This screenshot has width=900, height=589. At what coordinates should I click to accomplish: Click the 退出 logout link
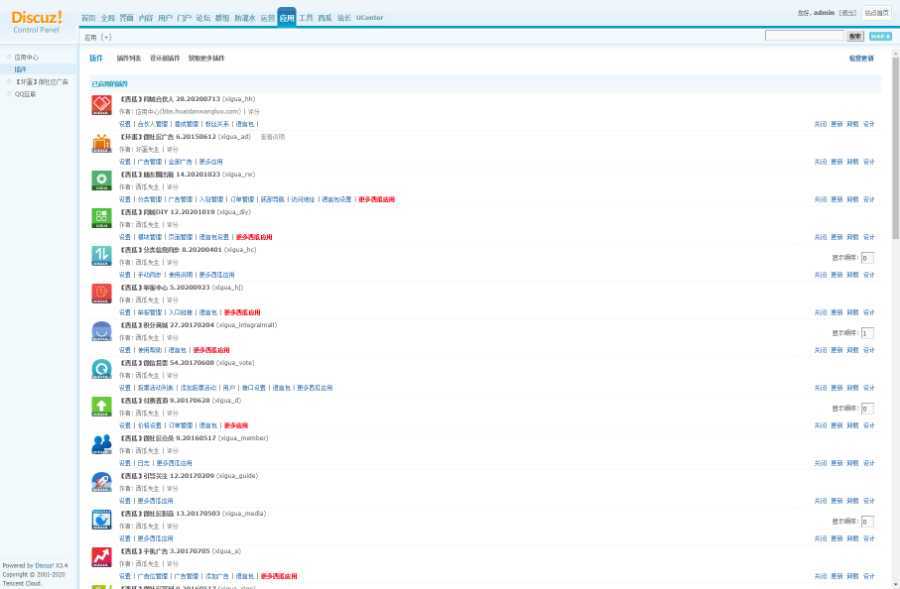tap(848, 13)
